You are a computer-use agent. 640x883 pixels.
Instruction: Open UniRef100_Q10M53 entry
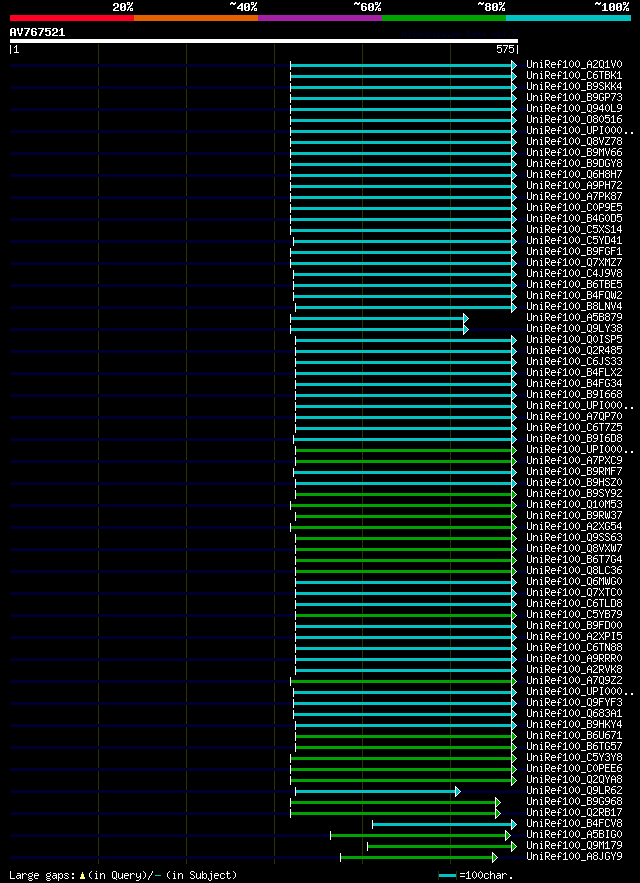point(574,506)
